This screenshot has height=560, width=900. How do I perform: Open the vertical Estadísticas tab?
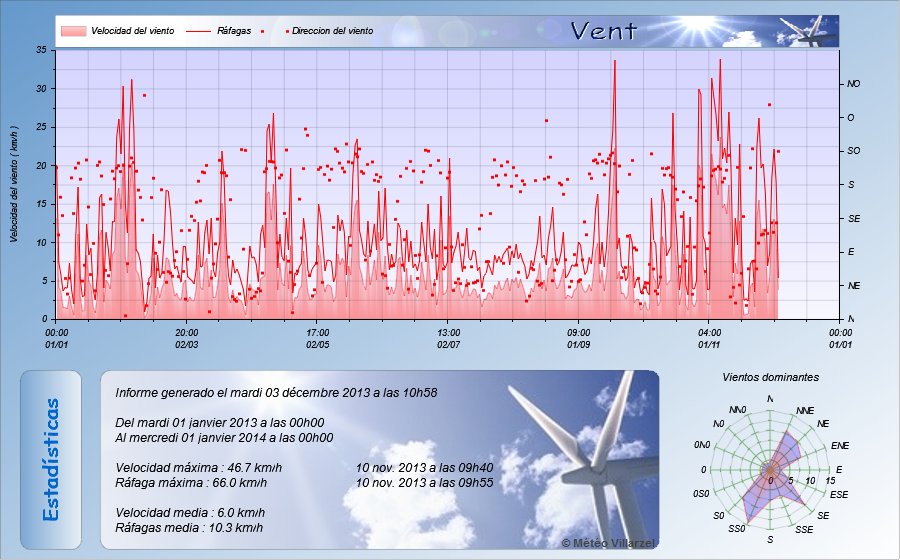51,459
